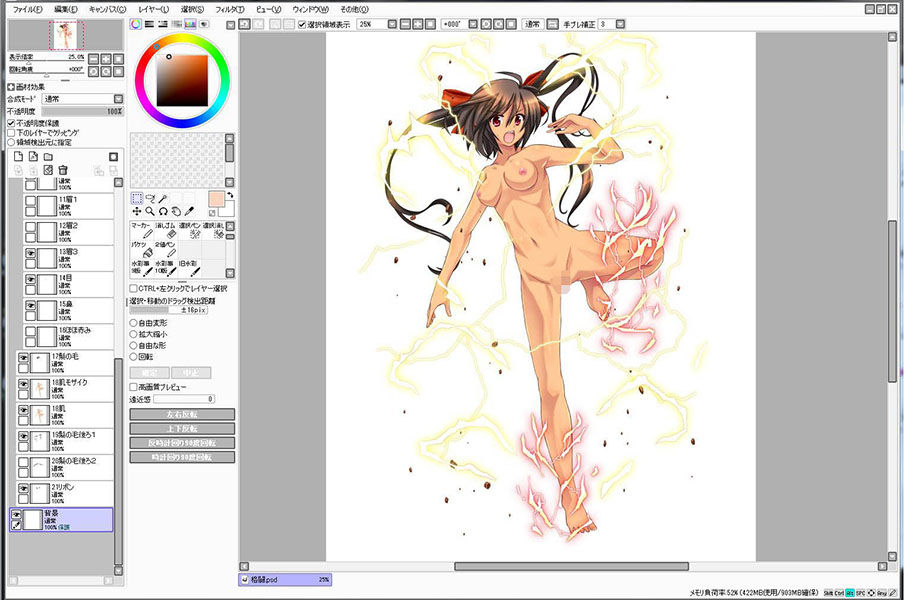Screen dimensions: 904x600
Task: Toggle 不透明度保護 checkbox
Action: pyautogui.click(x=11, y=123)
